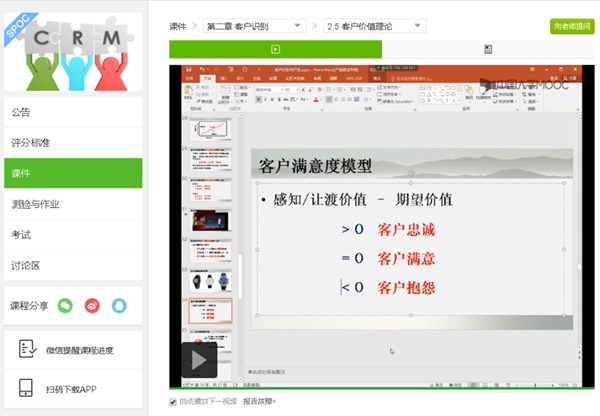Click the 课件 breadcrumb link
Image resolution: width=600 pixels, height=416 pixels.
[x=178, y=26]
